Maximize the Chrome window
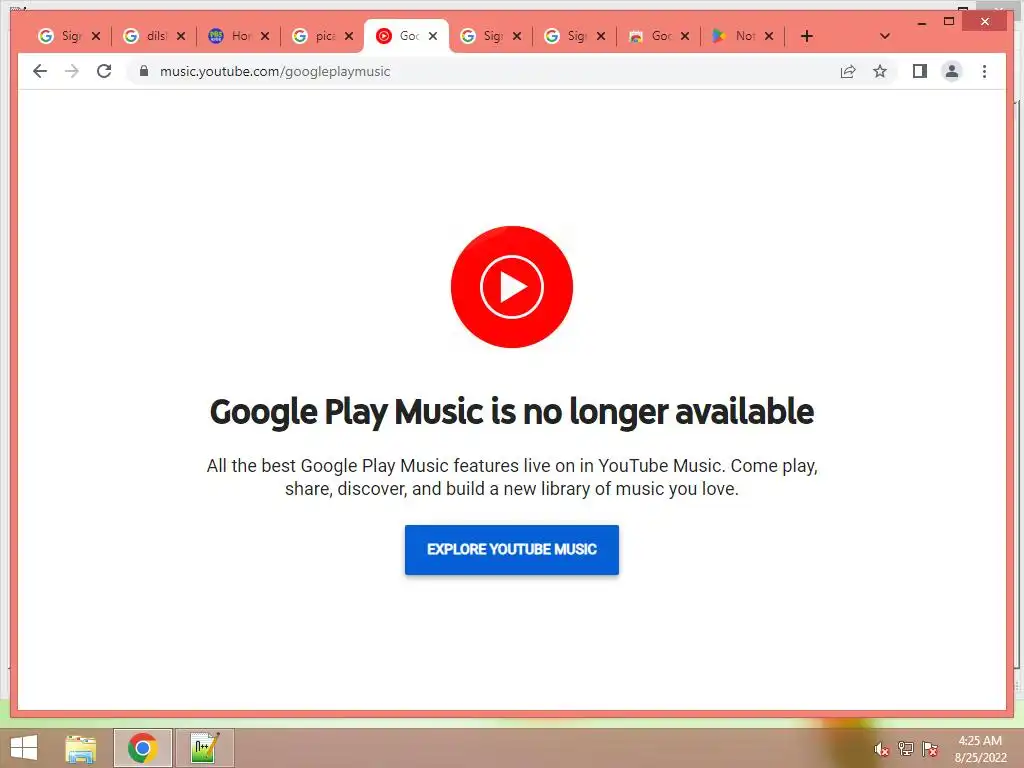 [949, 22]
